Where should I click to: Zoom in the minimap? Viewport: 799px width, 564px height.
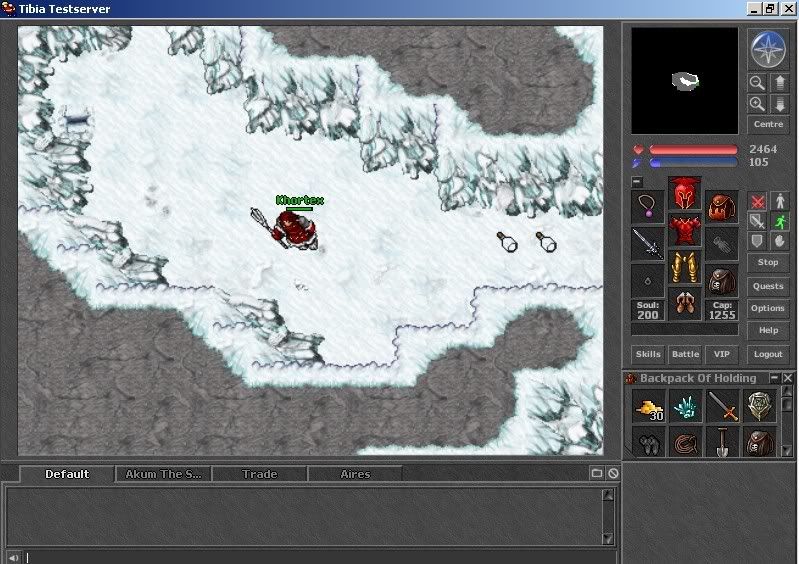tap(757, 104)
